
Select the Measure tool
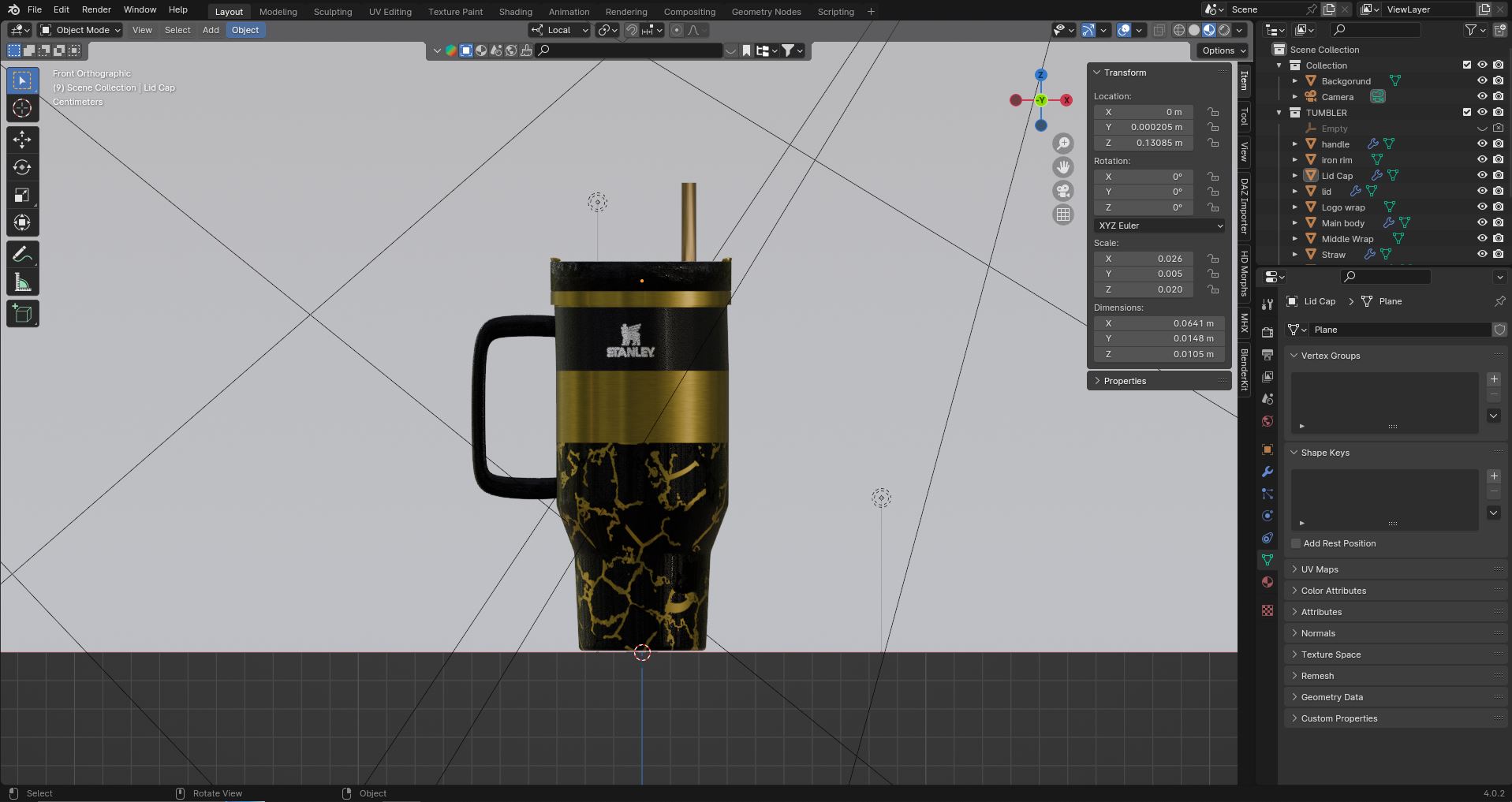click(22, 282)
